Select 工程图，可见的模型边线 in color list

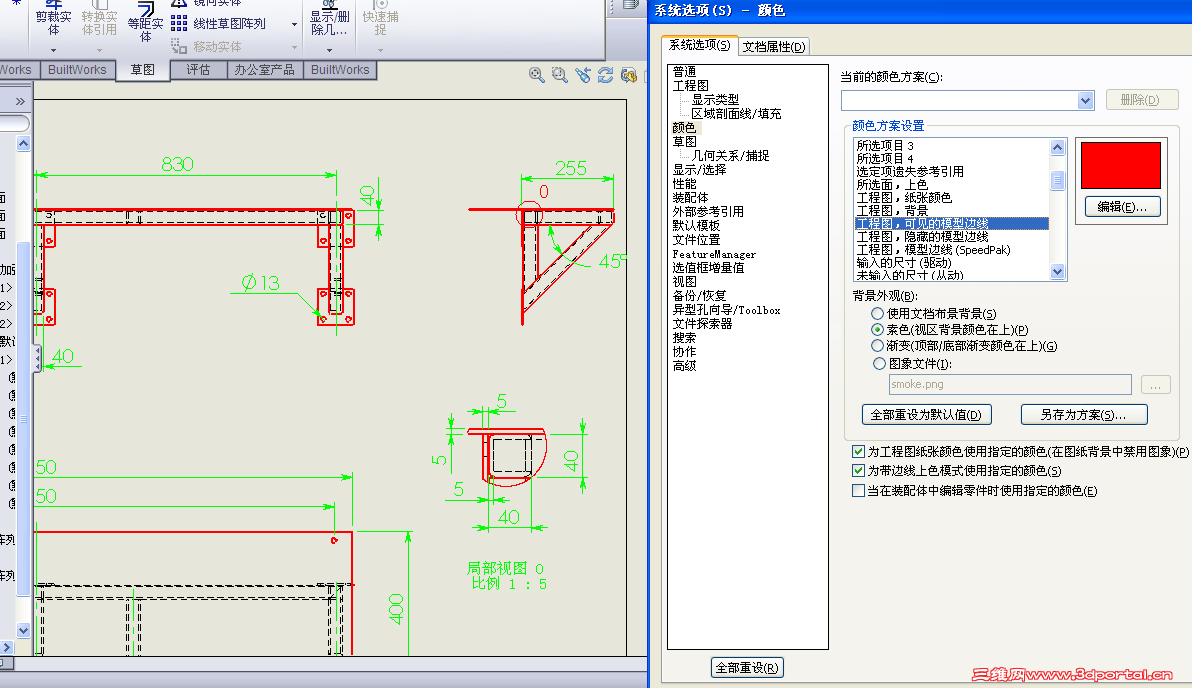click(951, 224)
